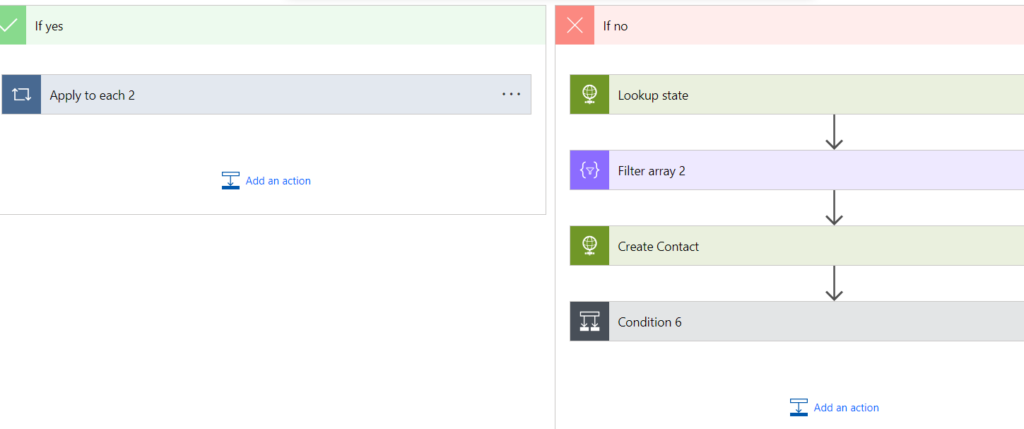Viewport: 1024px width, 429px height.
Task: Click the arrow between Create Contact and Condition 6
Action: point(834,283)
